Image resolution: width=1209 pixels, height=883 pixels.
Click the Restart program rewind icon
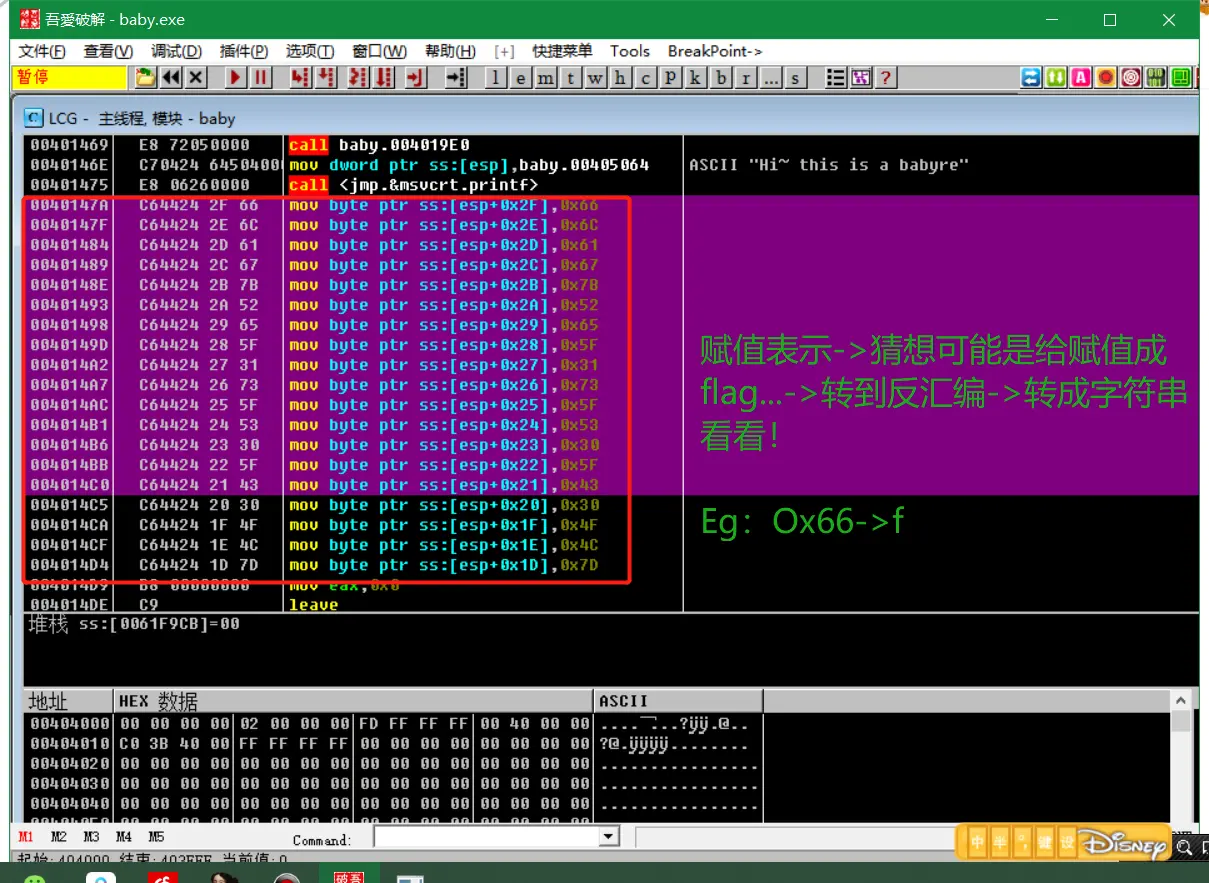click(x=171, y=78)
